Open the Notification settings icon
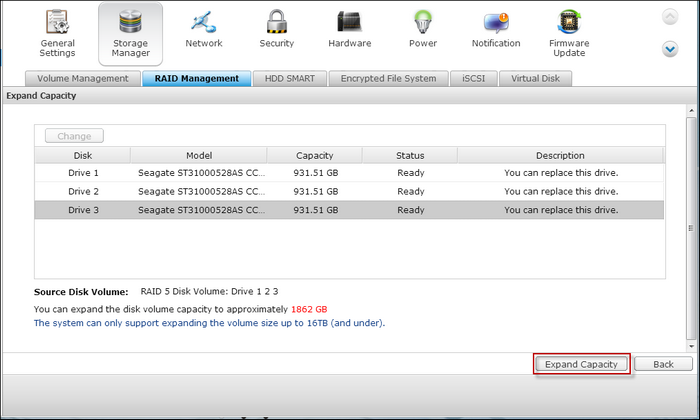The image size is (700, 420). coord(496,21)
